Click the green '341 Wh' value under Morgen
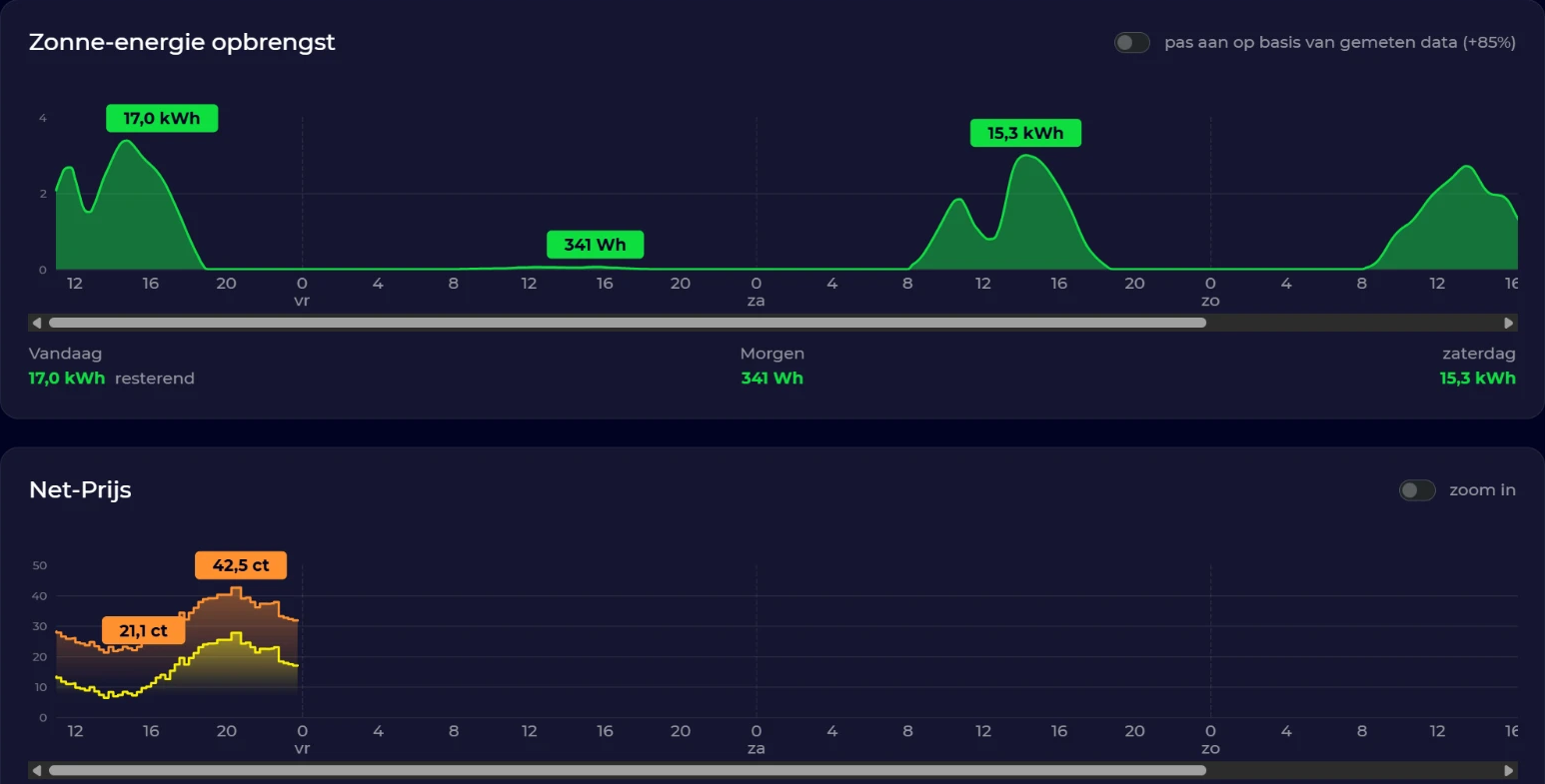 [772, 378]
